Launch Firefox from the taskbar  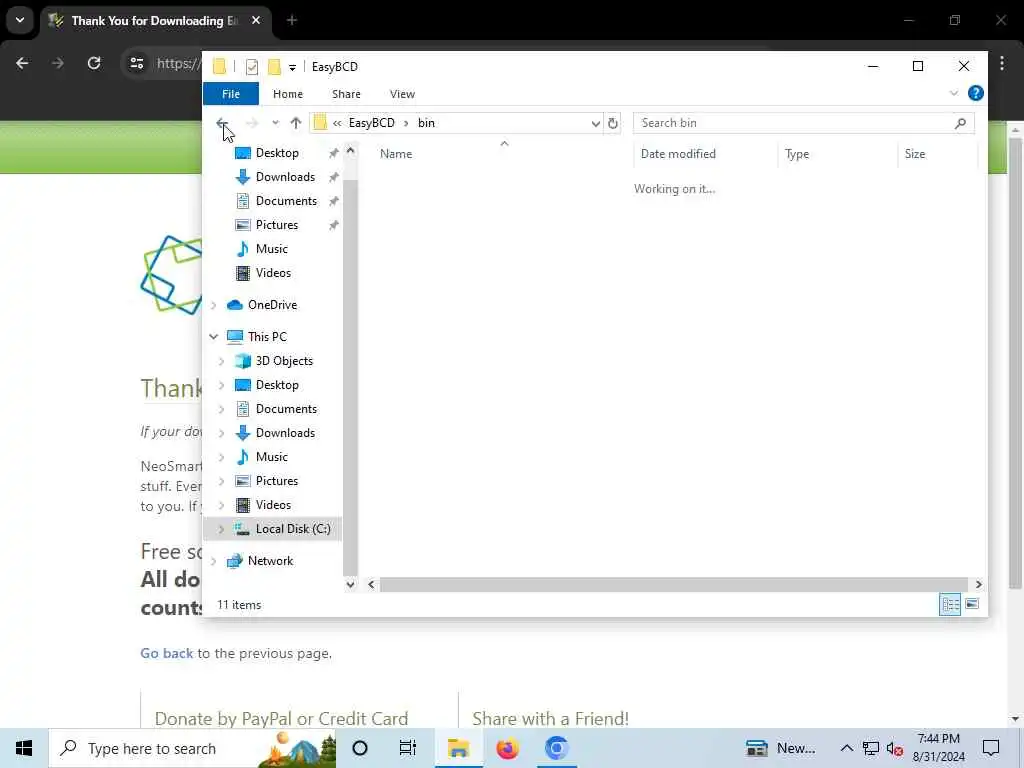pyautogui.click(x=507, y=748)
